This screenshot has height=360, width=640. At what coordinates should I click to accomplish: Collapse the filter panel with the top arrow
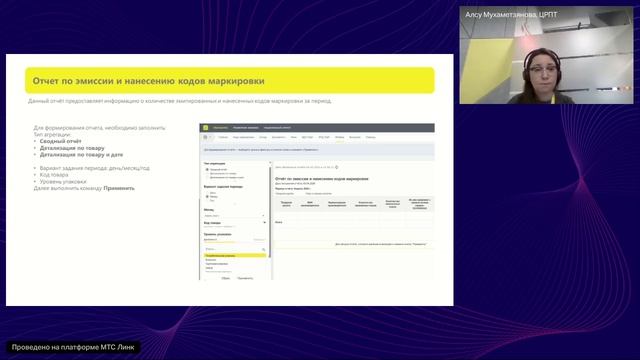point(270,162)
